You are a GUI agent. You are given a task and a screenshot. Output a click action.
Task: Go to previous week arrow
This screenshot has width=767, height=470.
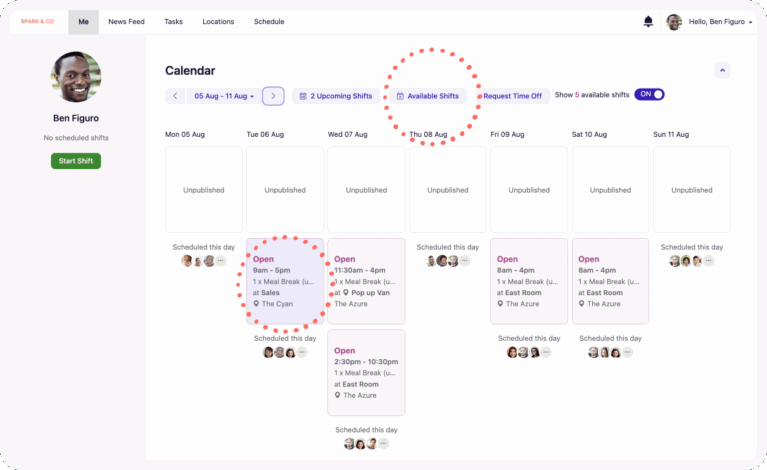(175, 96)
